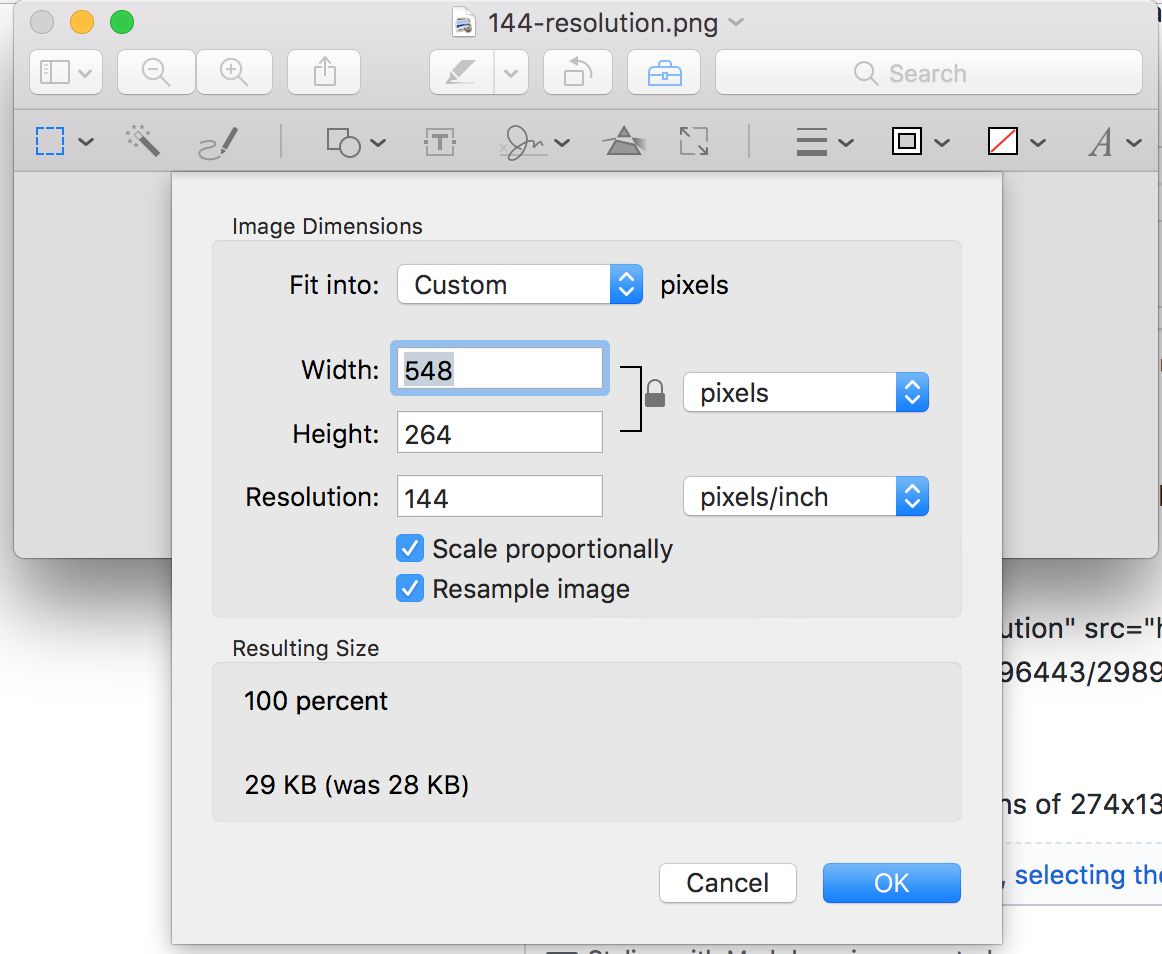Image resolution: width=1162 pixels, height=954 pixels.
Task: Open the Text Style A icon
Action: [1100, 142]
